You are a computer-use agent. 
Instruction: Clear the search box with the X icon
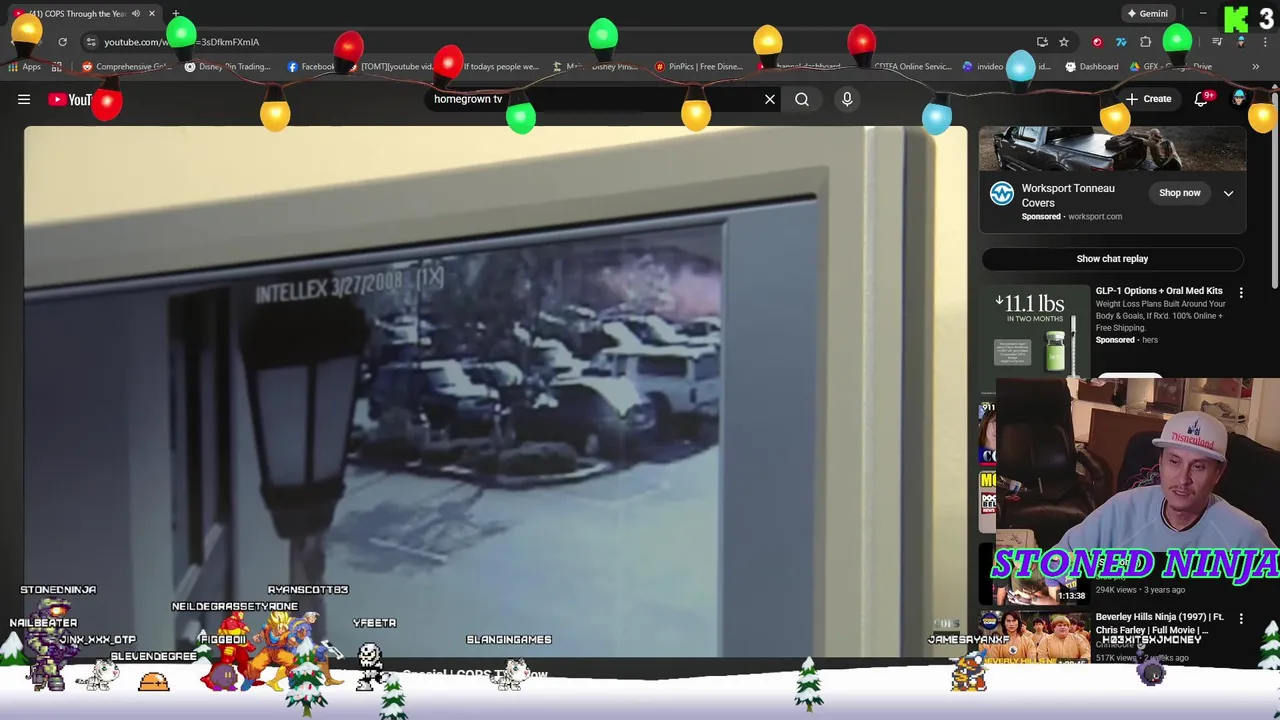tap(770, 99)
